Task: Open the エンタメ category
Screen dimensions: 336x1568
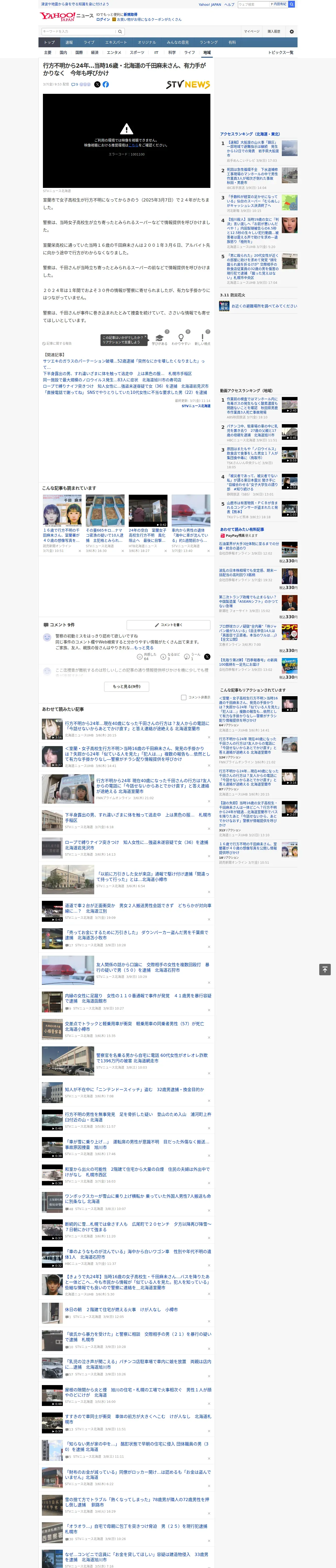Action: click(x=114, y=52)
